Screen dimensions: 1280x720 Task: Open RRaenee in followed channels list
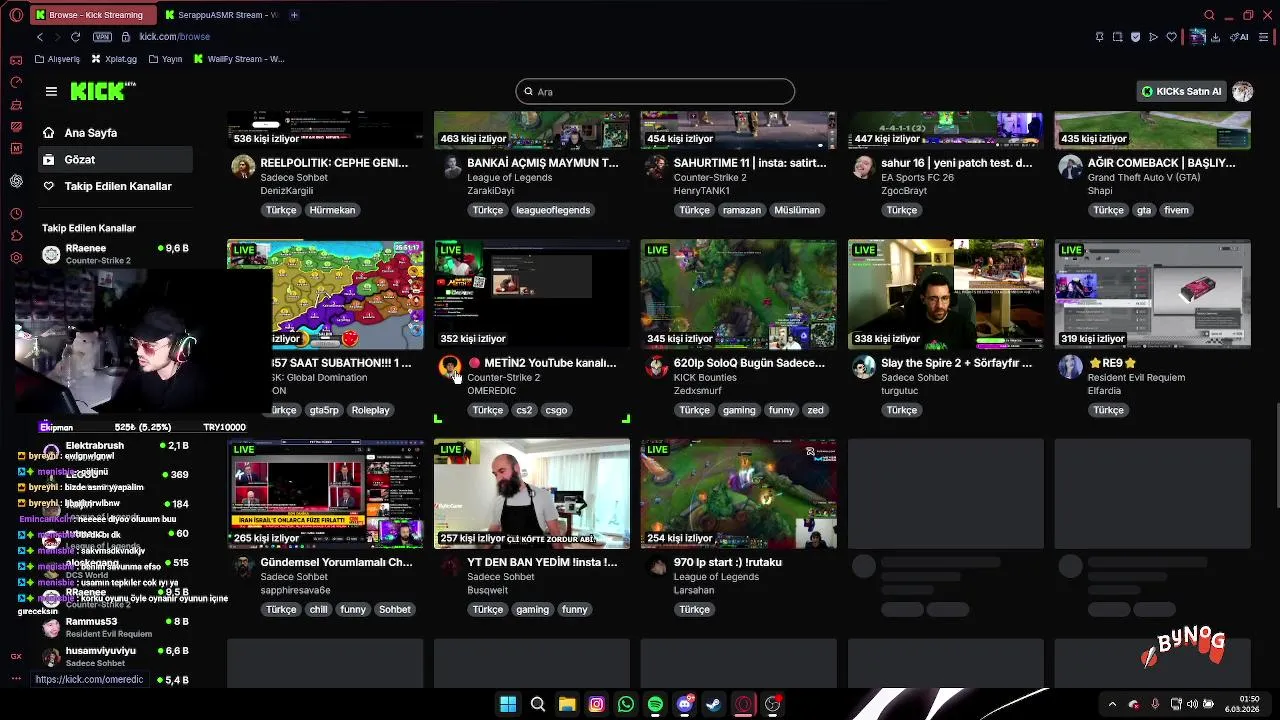coord(115,254)
